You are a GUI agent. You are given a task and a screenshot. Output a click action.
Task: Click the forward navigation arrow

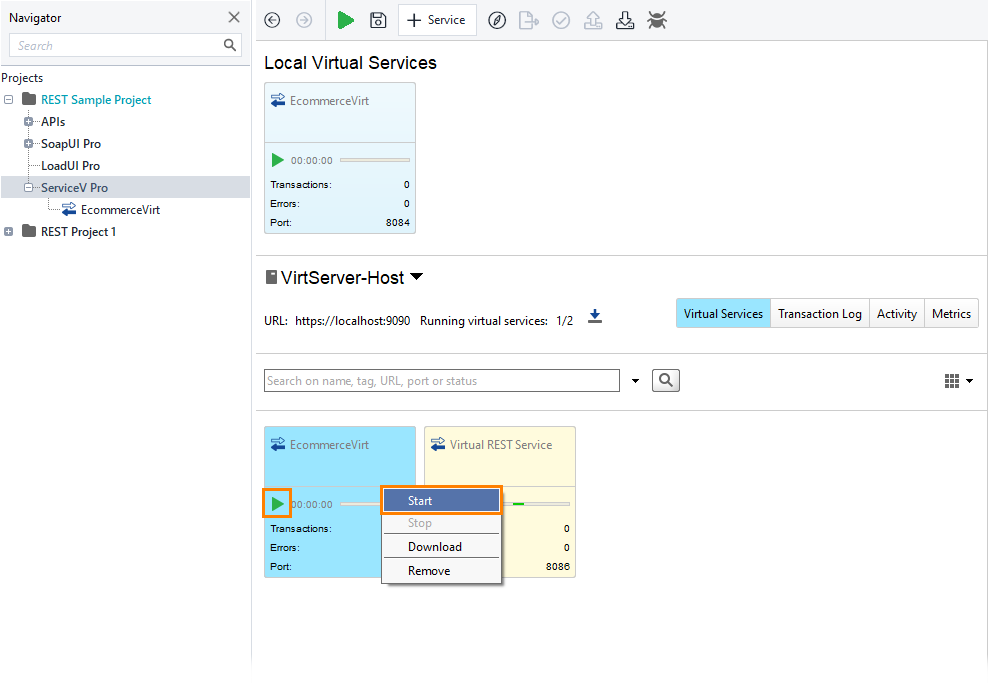(304, 20)
